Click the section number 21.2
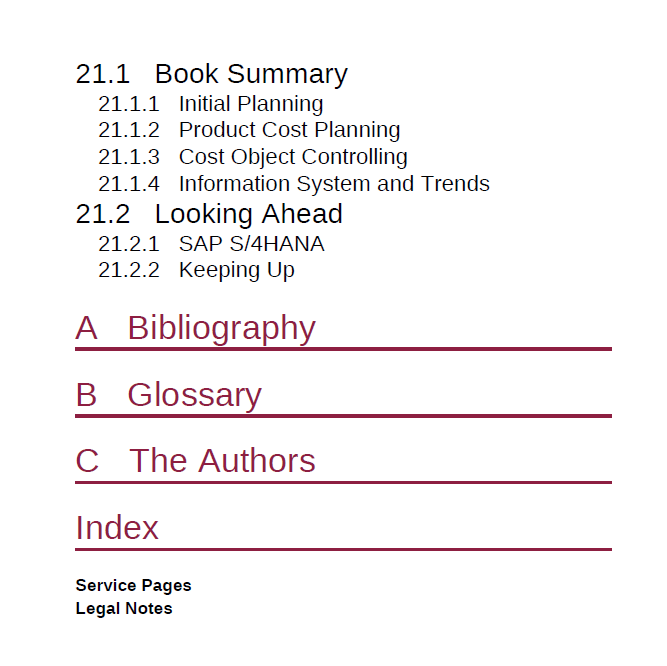 [103, 214]
